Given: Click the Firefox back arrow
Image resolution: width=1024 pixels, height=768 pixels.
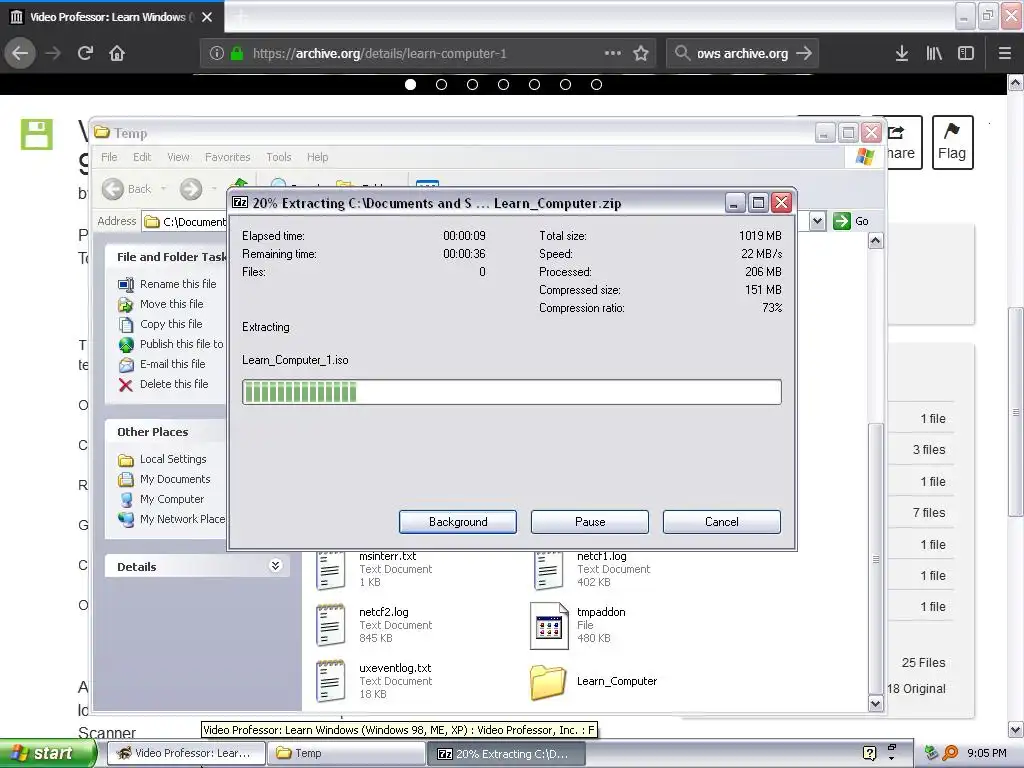Looking at the screenshot, I should pyautogui.click(x=20, y=53).
